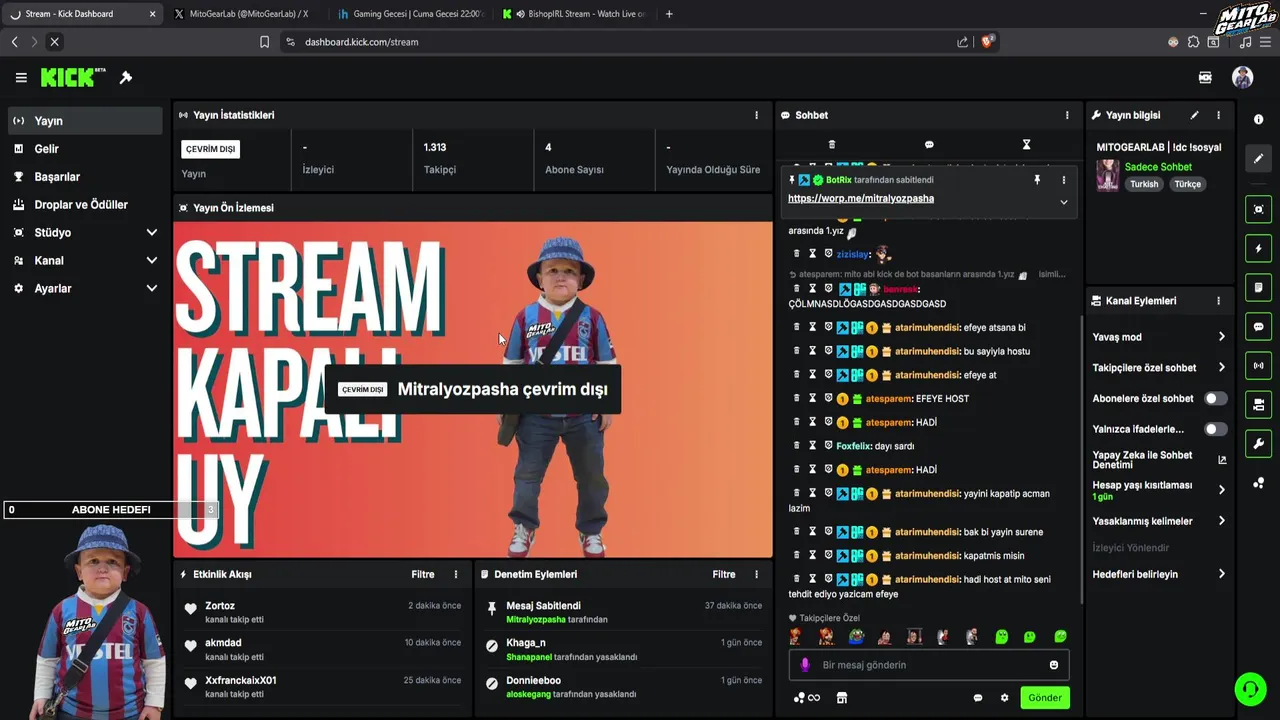Open worp.me/mitralyozpasha pinned link
The image size is (1280, 720).
pyautogui.click(x=861, y=198)
